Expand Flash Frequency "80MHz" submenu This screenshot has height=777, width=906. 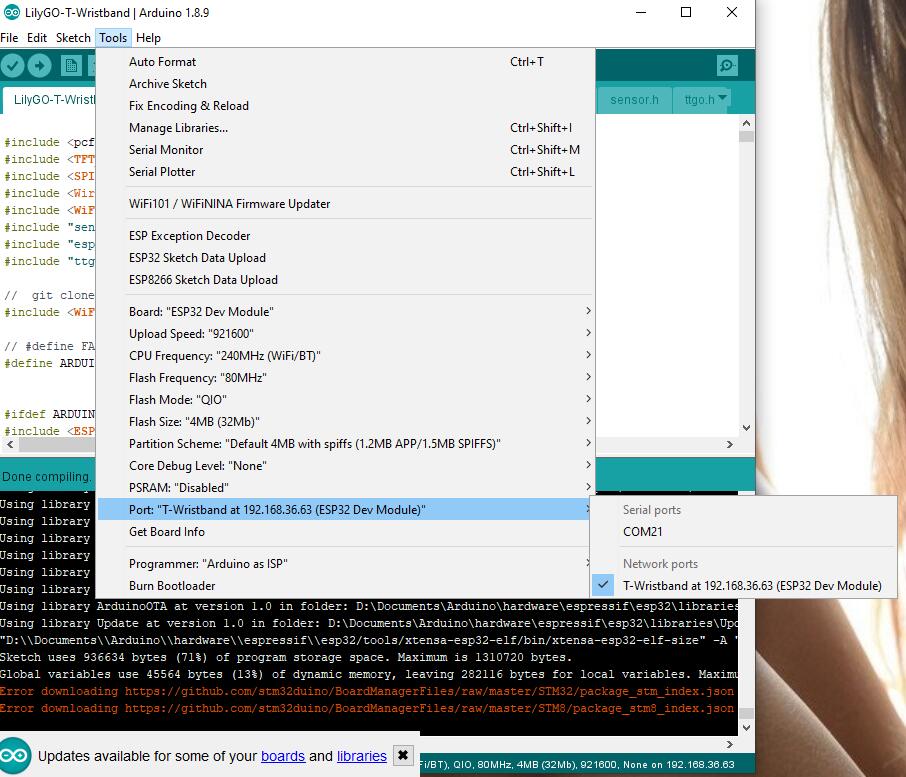[x=346, y=377]
